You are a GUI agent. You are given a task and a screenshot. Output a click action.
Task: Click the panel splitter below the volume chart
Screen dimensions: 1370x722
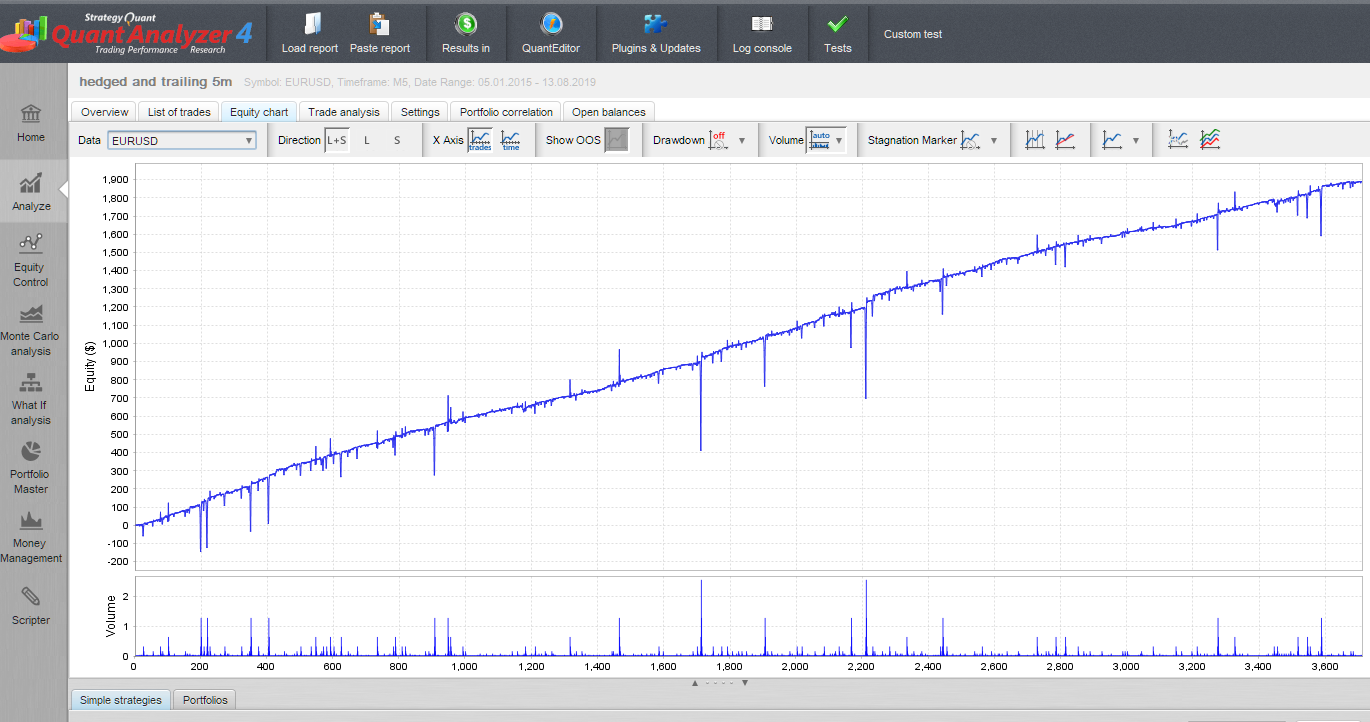click(x=719, y=683)
